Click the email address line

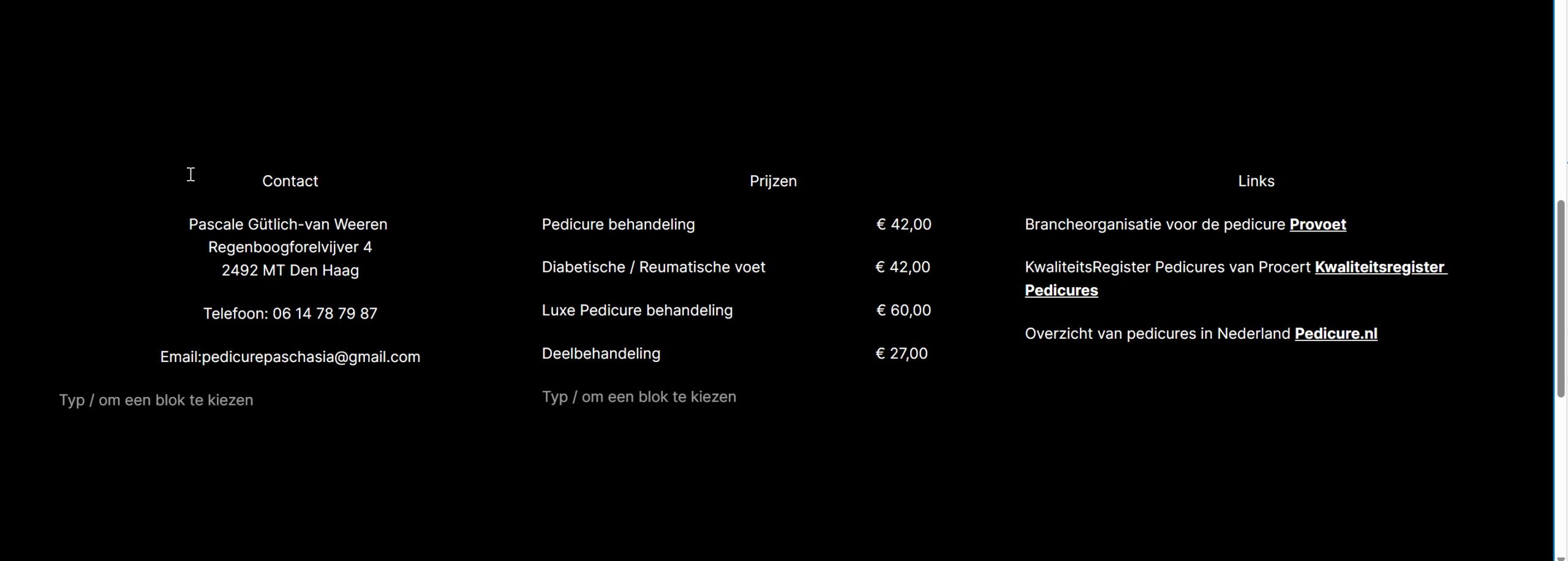290,357
